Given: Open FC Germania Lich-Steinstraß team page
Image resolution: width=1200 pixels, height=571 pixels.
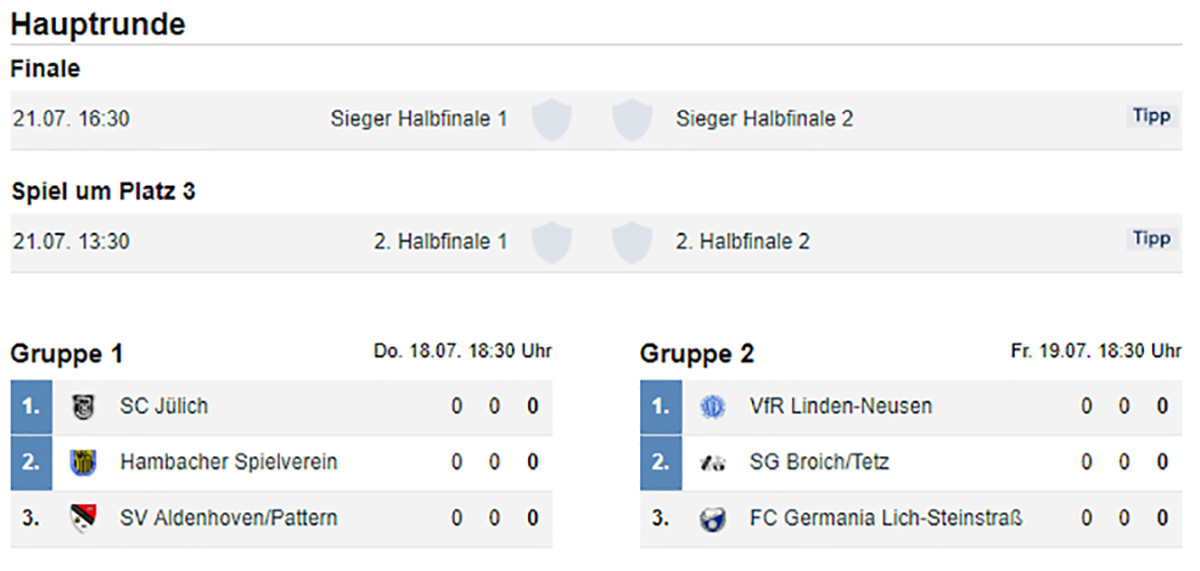Looking at the screenshot, I should click(x=886, y=519).
